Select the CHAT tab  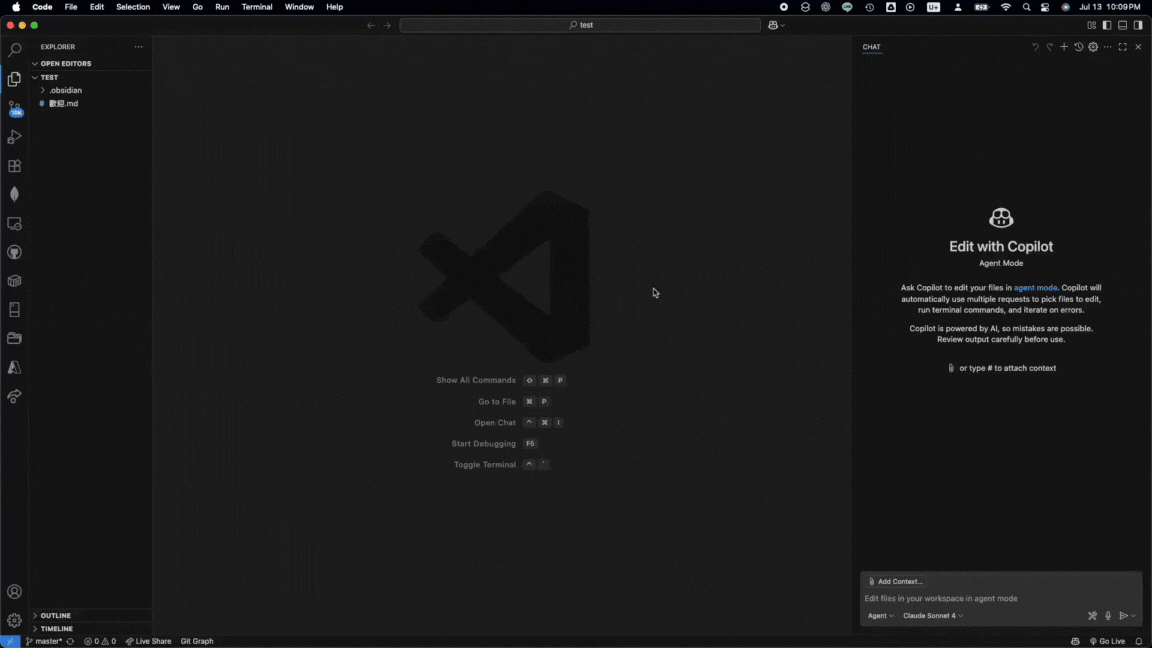[871, 47]
